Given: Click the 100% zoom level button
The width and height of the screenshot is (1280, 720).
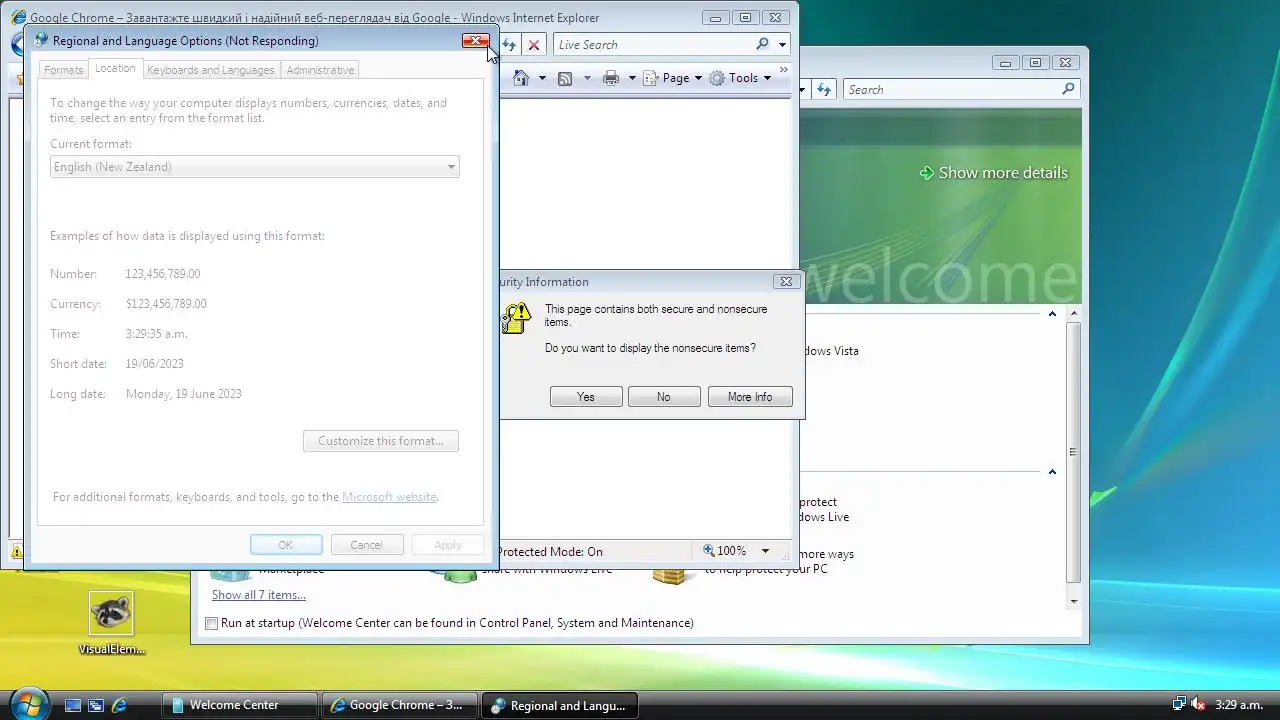Looking at the screenshot, I should point(727,551).
